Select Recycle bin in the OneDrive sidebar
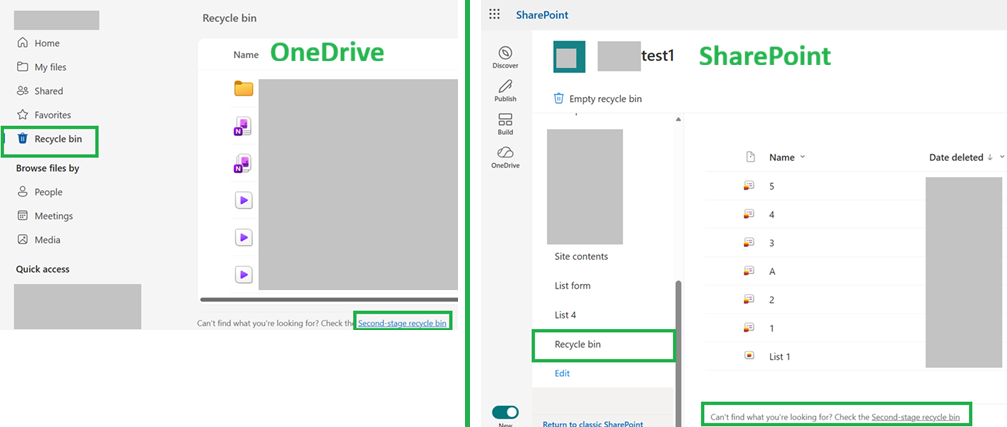The width and height of the screenshot is (1007, 427). (x=49, y=139)
